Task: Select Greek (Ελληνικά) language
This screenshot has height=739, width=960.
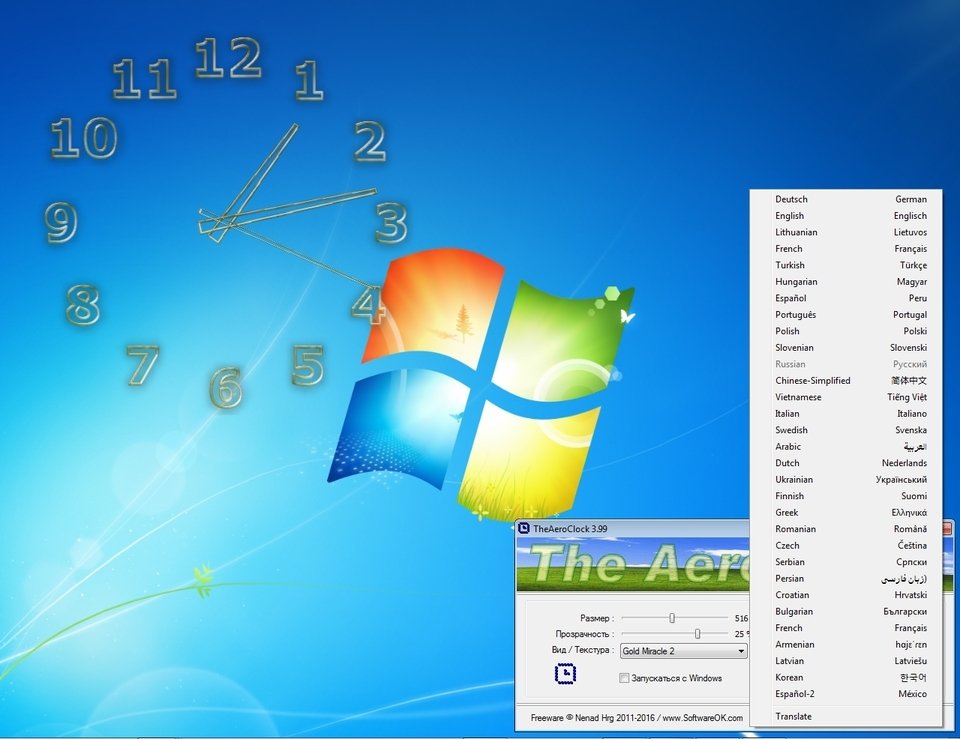Action: pos(846,513)
